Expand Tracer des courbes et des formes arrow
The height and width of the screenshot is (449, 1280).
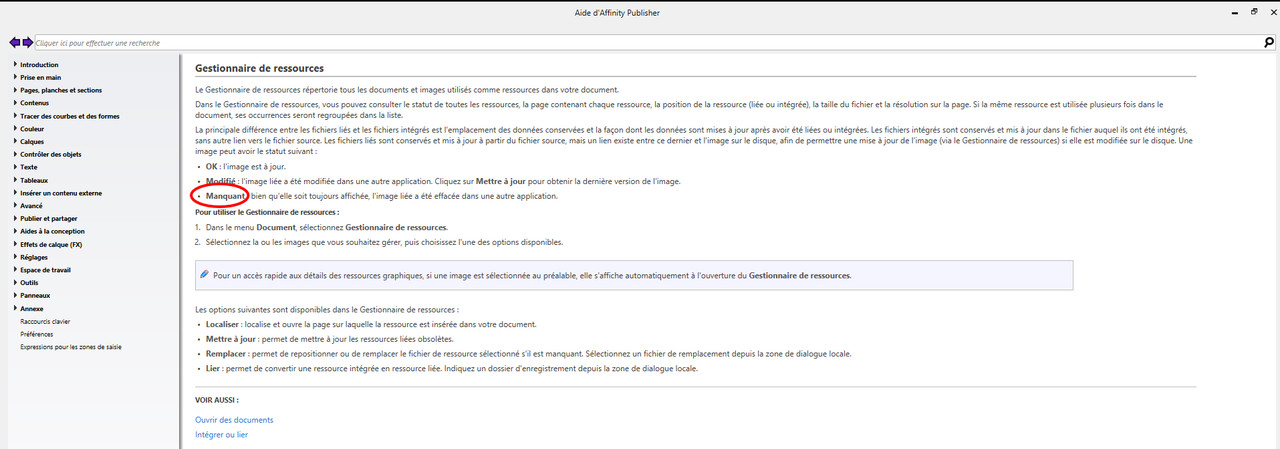pos(15,116)
